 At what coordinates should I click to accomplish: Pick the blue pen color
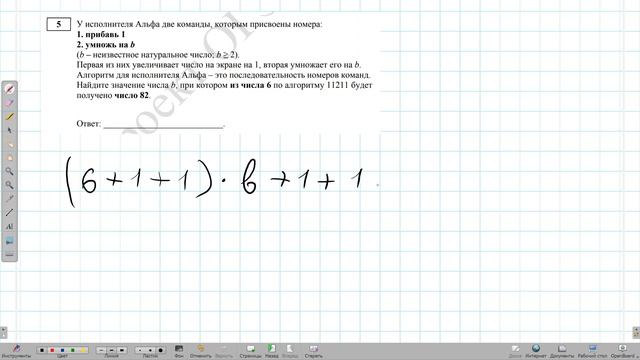[x=62, y=350]
